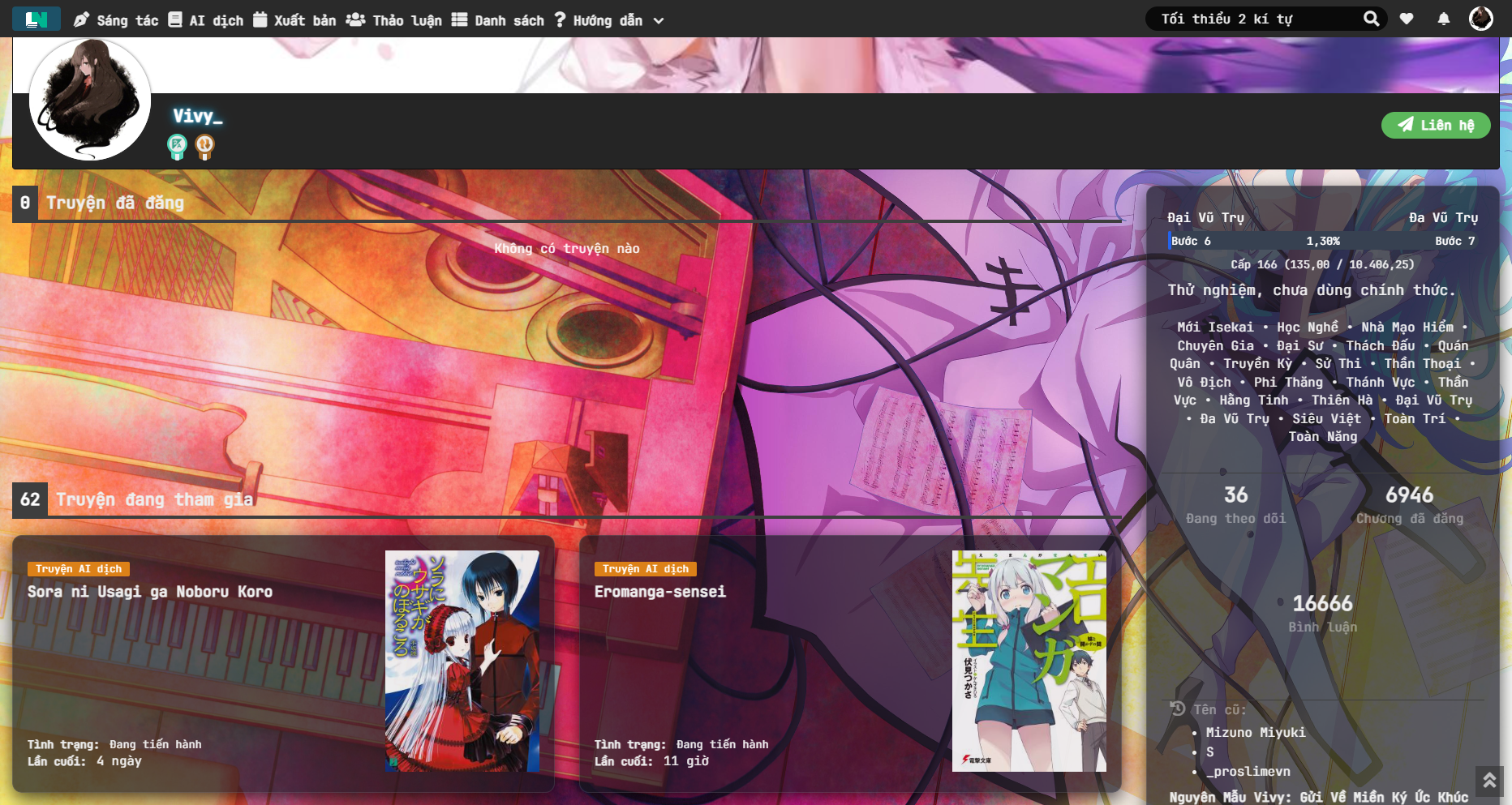Click Eromanga-sensei cover image

tap(1029, 661)
